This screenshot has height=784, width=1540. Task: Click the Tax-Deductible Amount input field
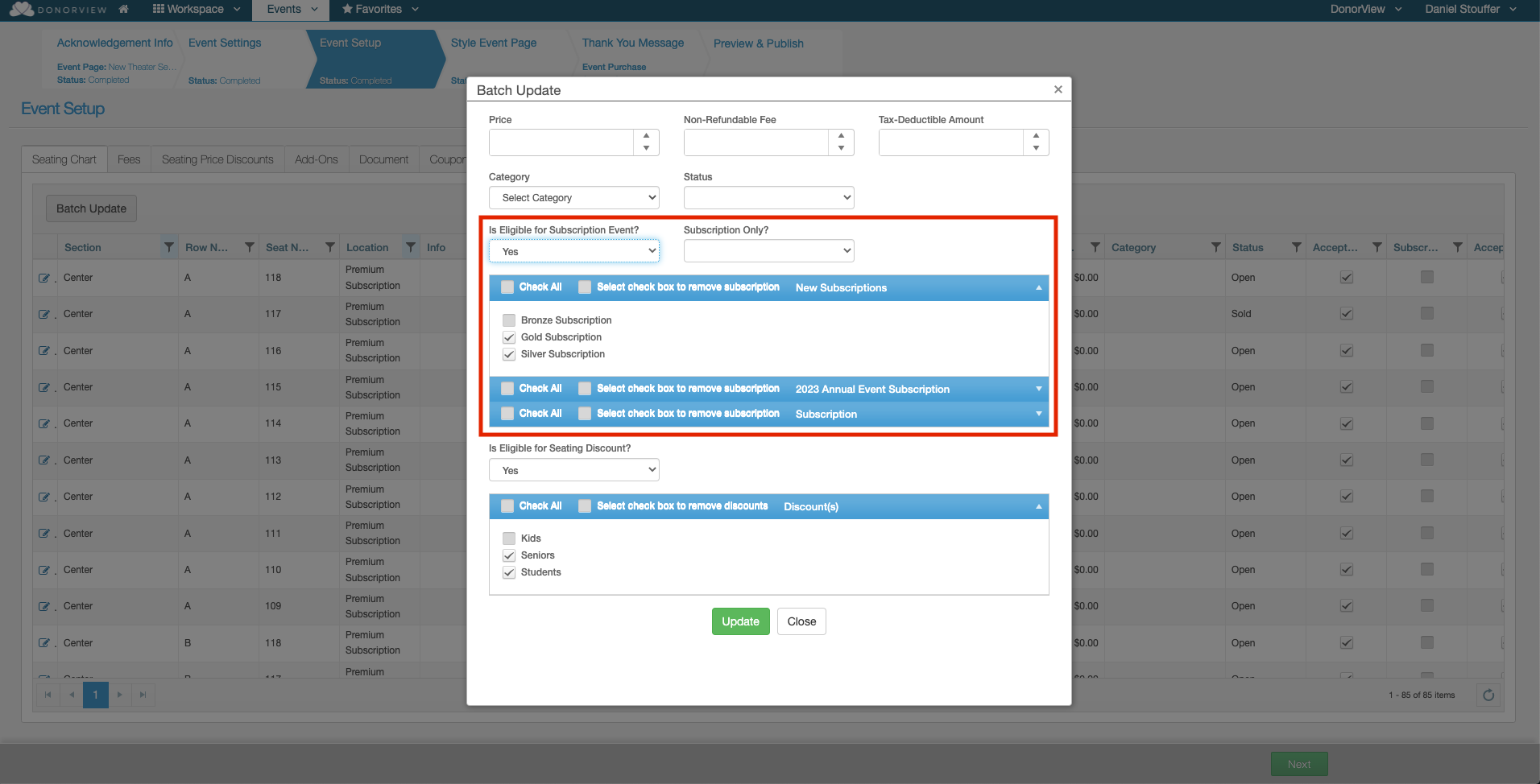(x=951, y=142)
